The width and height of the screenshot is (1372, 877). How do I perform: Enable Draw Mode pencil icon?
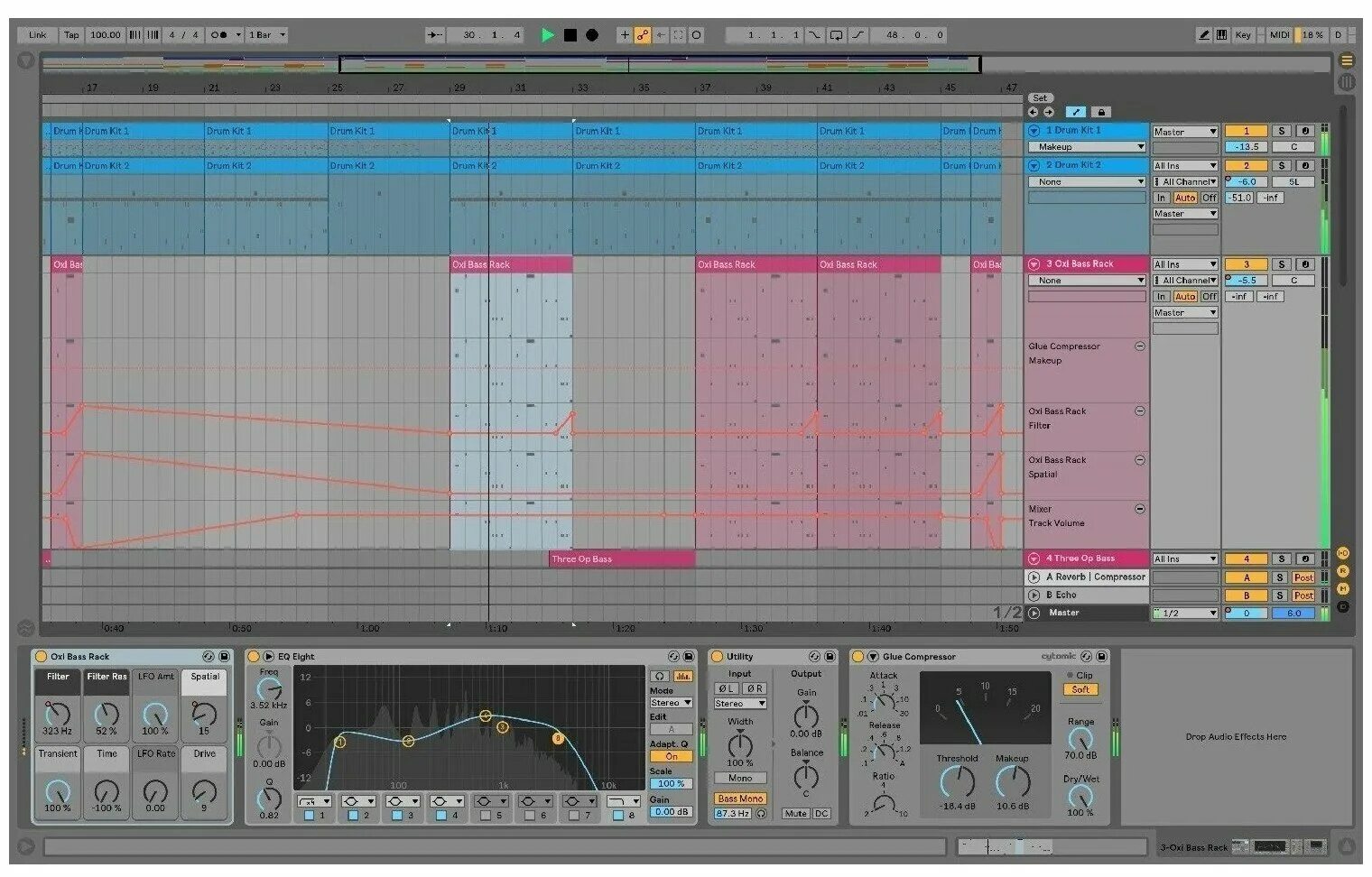1203,35
